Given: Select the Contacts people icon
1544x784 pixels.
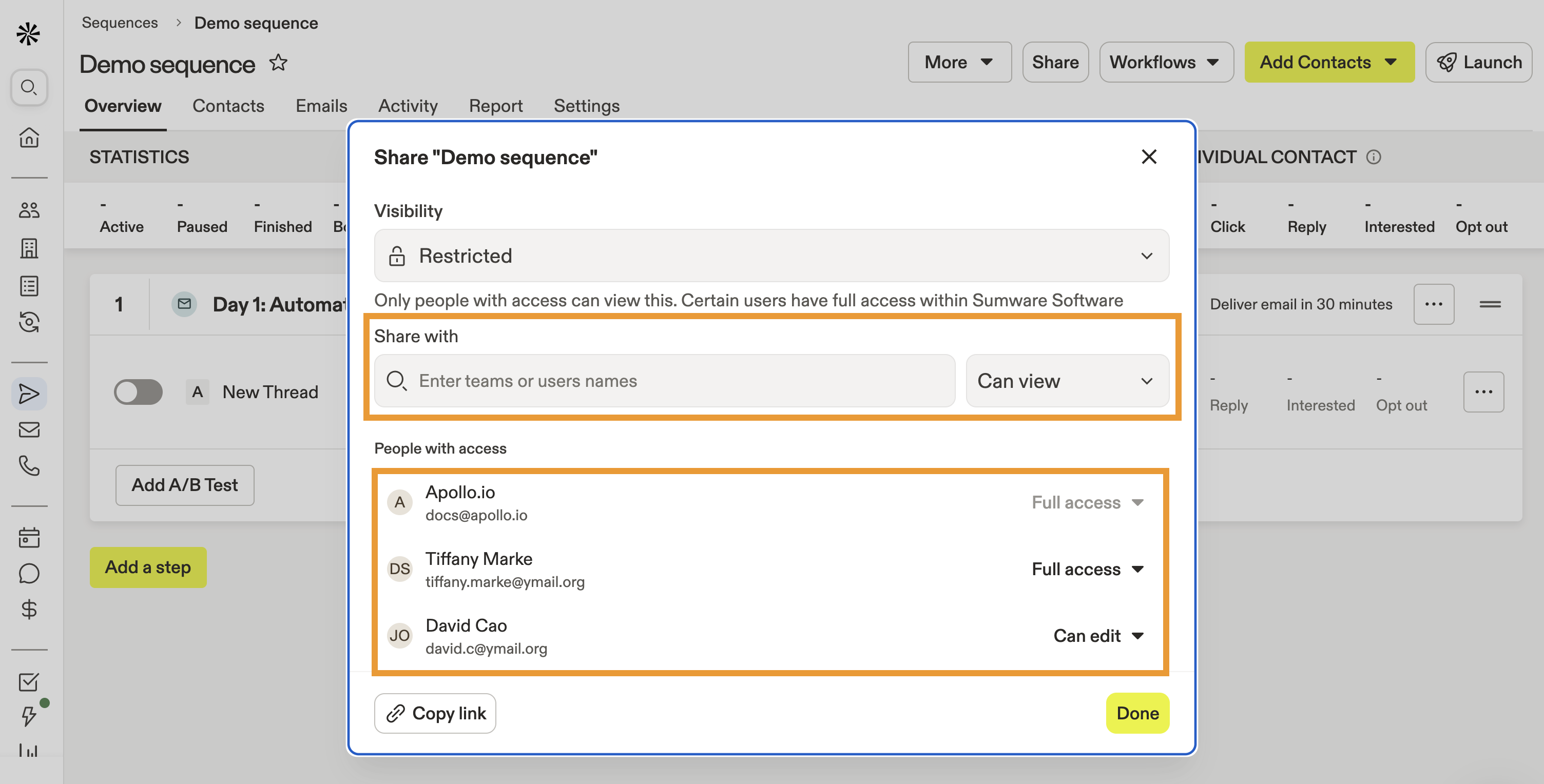Looking at the screenshot, I should pos(29,210).
